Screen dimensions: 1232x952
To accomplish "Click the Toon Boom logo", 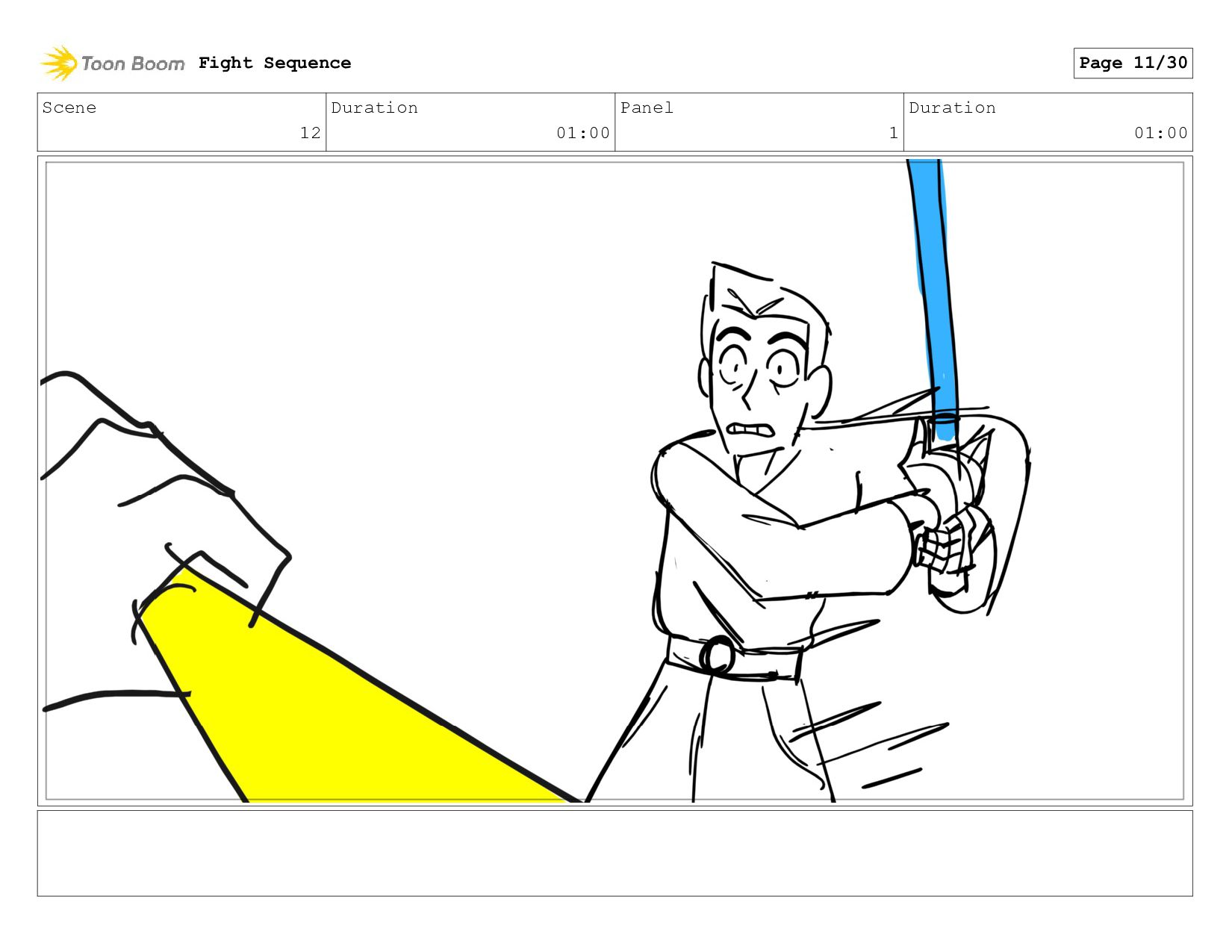I will 112,63.
